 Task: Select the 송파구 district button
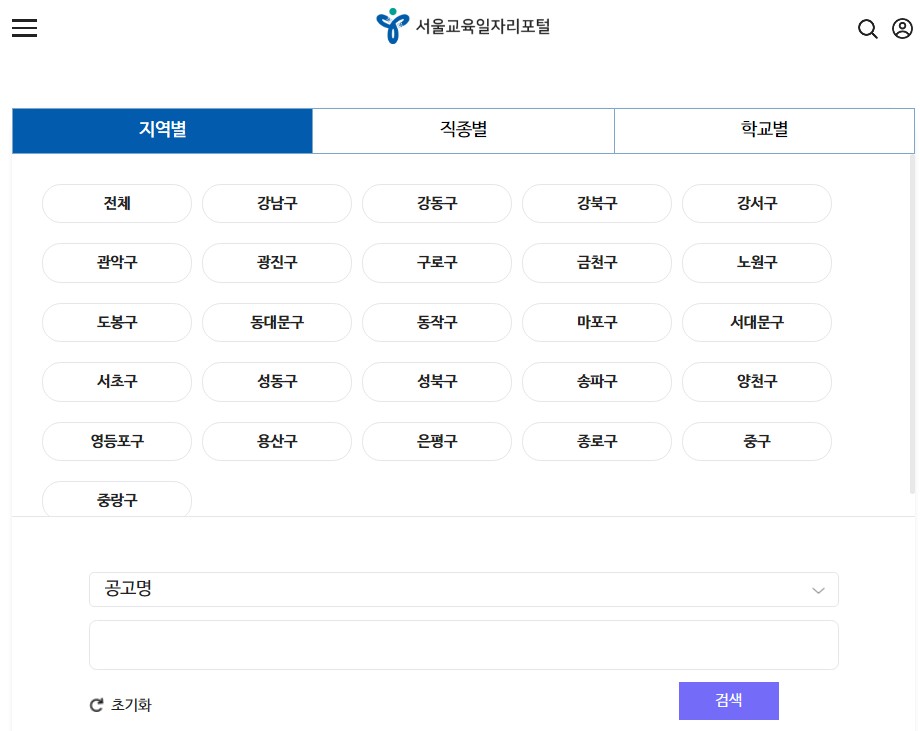click(596, 381)
